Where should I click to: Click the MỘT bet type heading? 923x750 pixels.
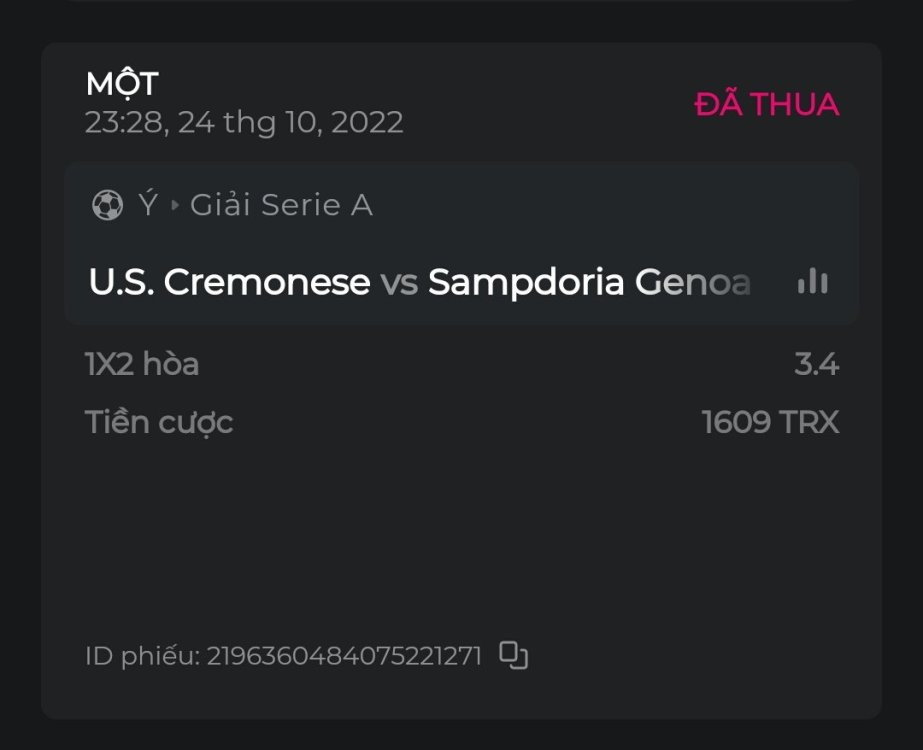(122, 84)
